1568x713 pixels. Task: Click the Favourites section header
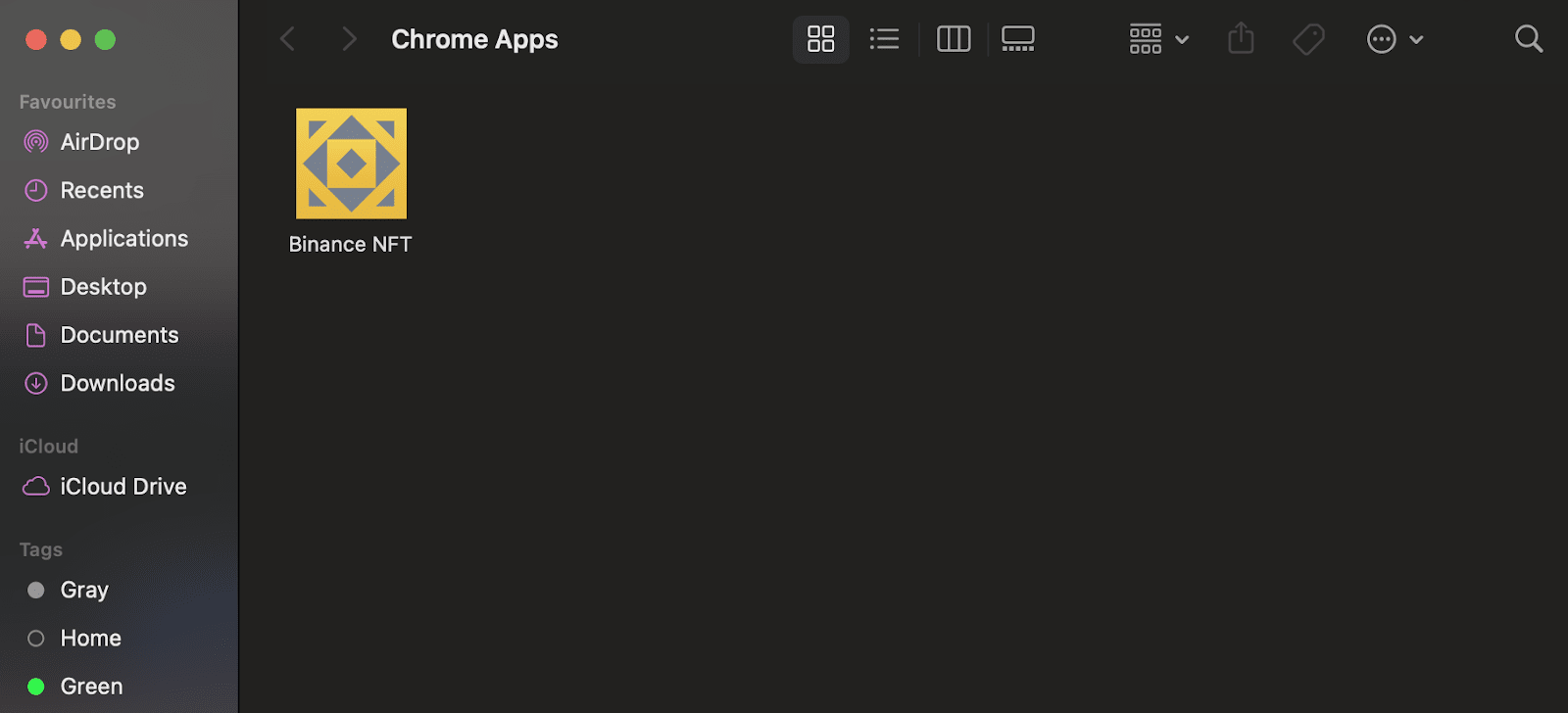pos(68,102)
